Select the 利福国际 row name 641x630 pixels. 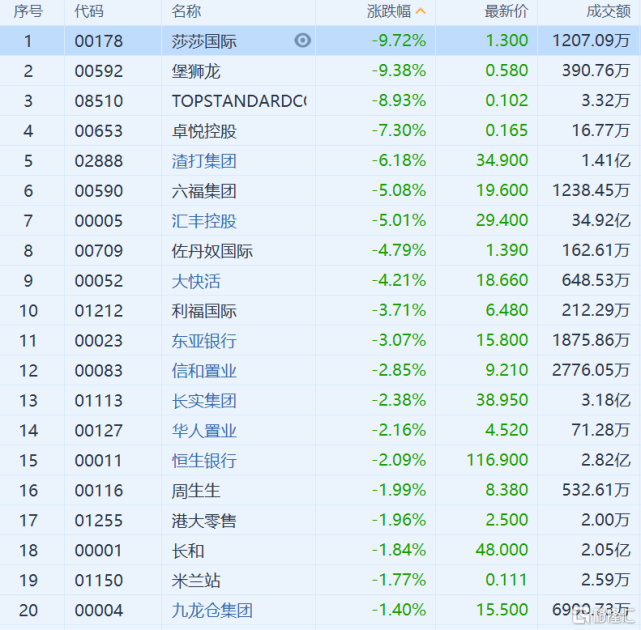[204, 311]
